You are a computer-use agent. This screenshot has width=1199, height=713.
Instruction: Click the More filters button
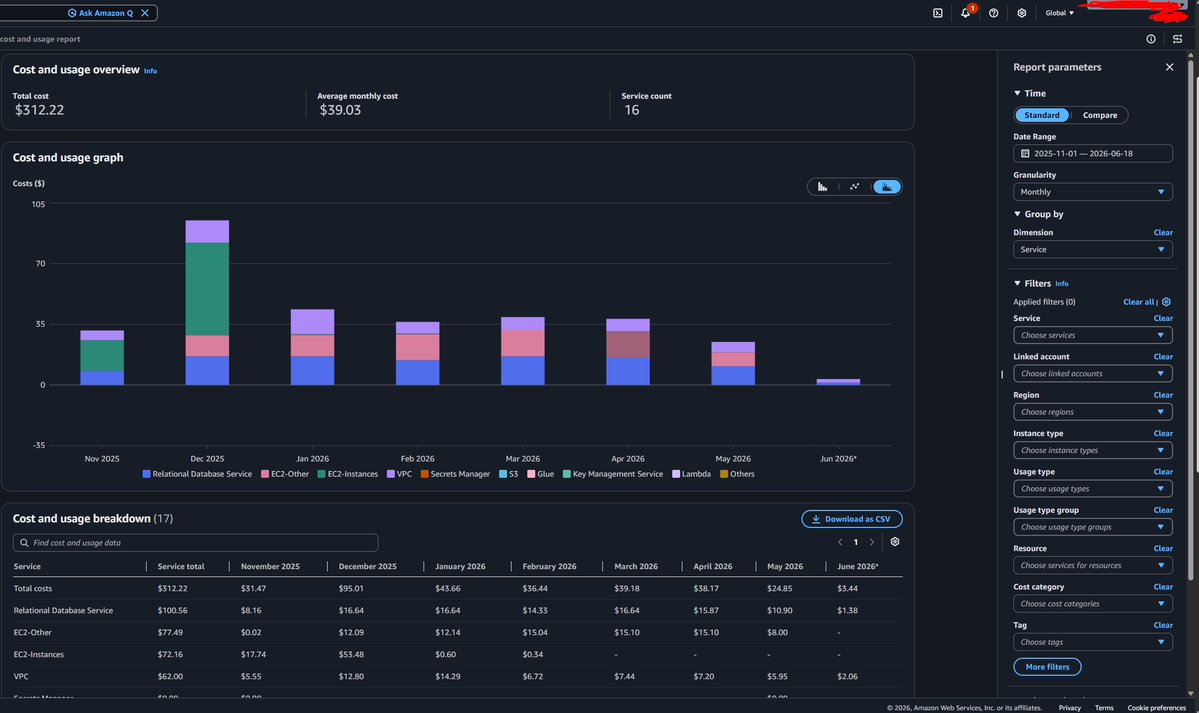point(1047,666)
